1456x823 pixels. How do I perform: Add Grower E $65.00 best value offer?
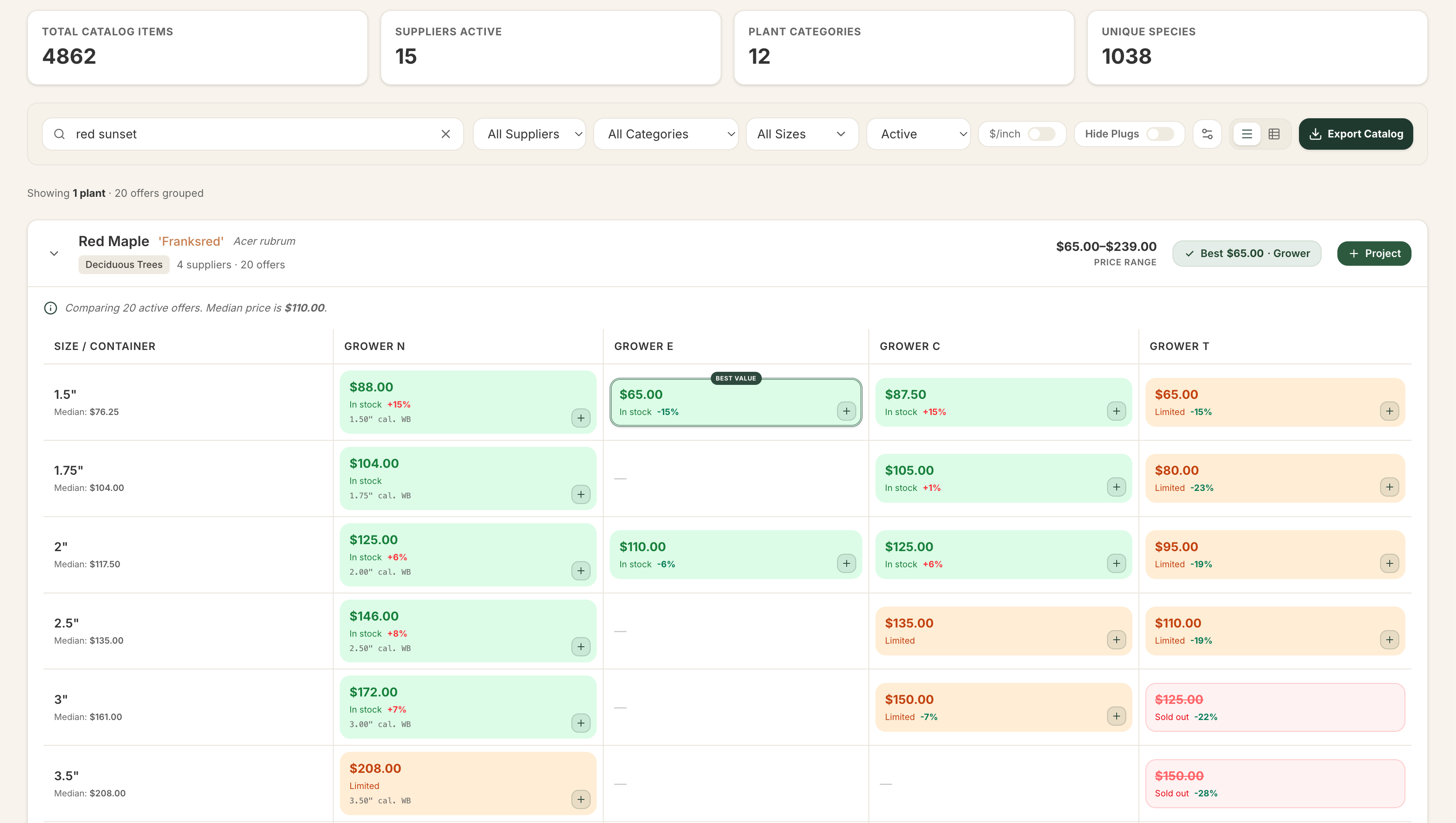click(846, 411)
